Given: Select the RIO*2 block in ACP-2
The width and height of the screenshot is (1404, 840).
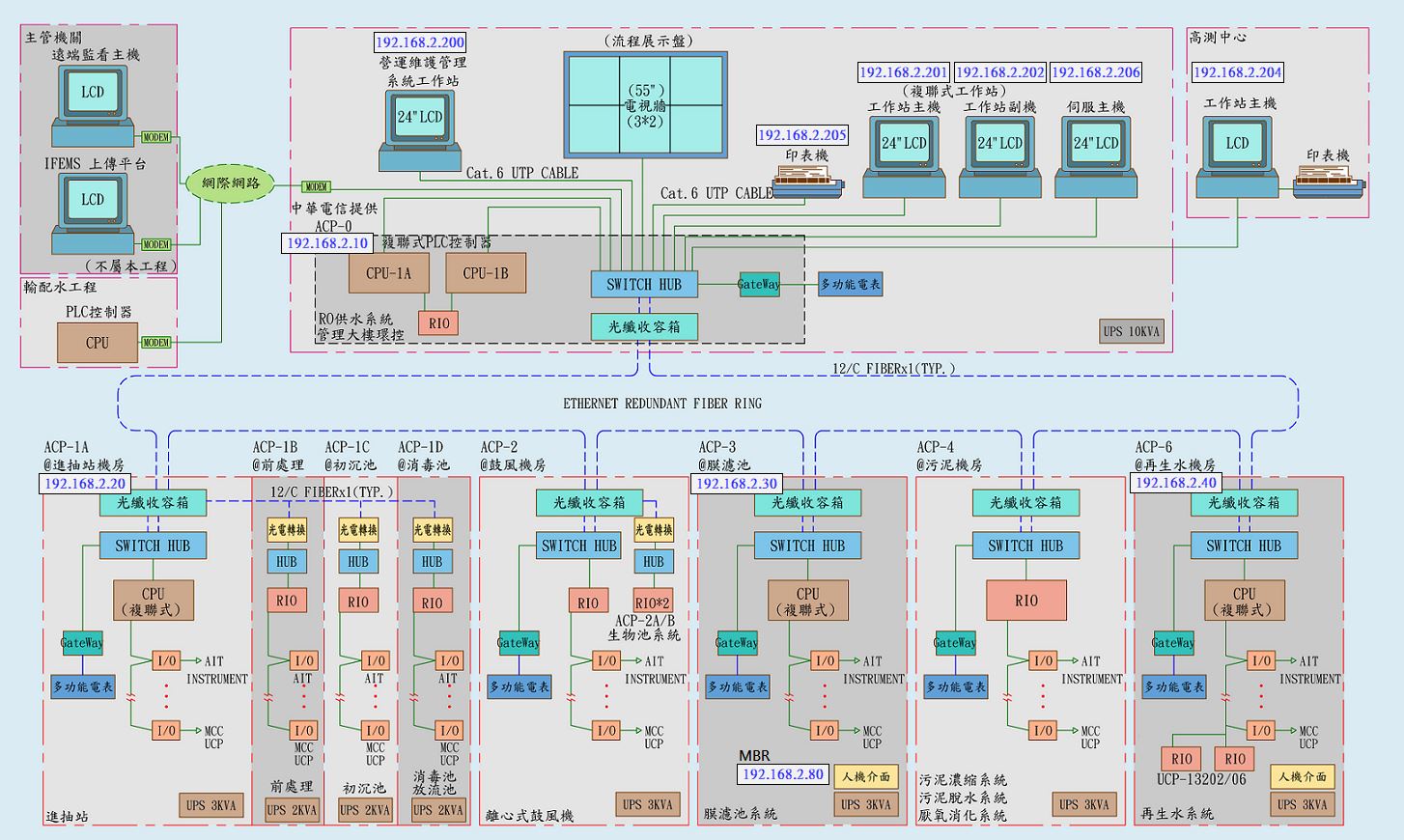Looking at the screenshot, I should point(653,601).
